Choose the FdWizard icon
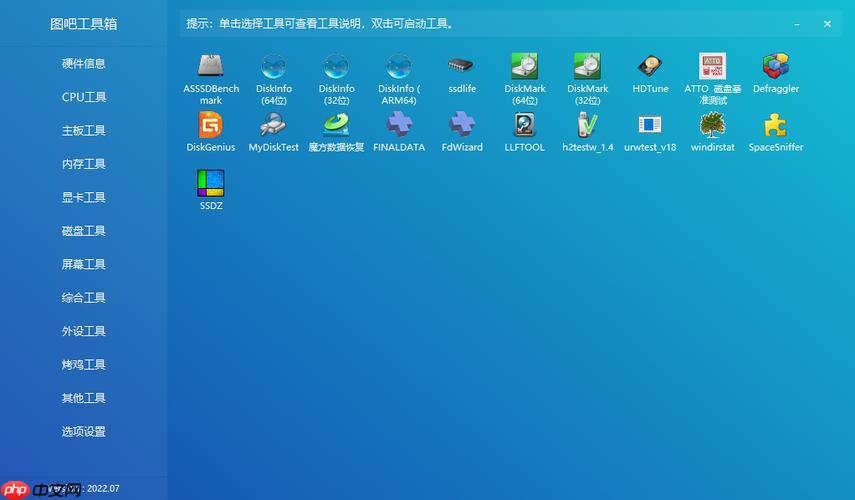Image resolution: width=855 pixels, height=500 pixels. 462,125
